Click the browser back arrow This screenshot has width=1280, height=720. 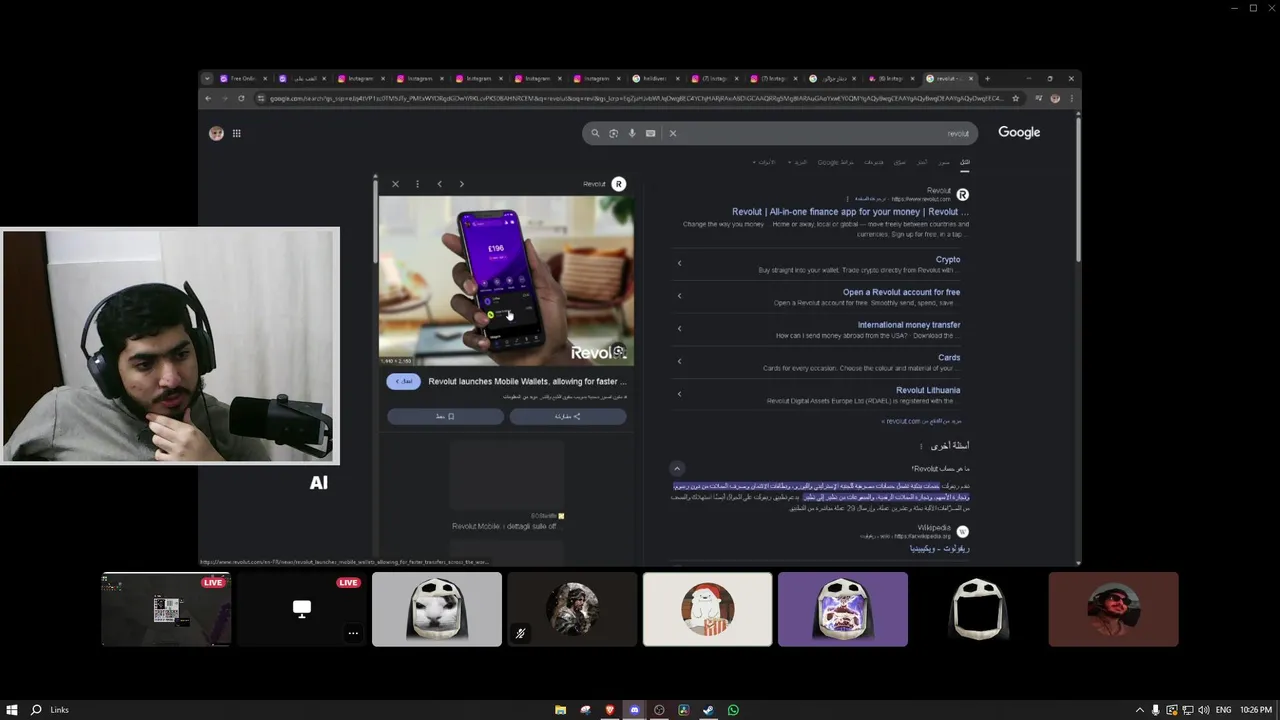[208, 98]
